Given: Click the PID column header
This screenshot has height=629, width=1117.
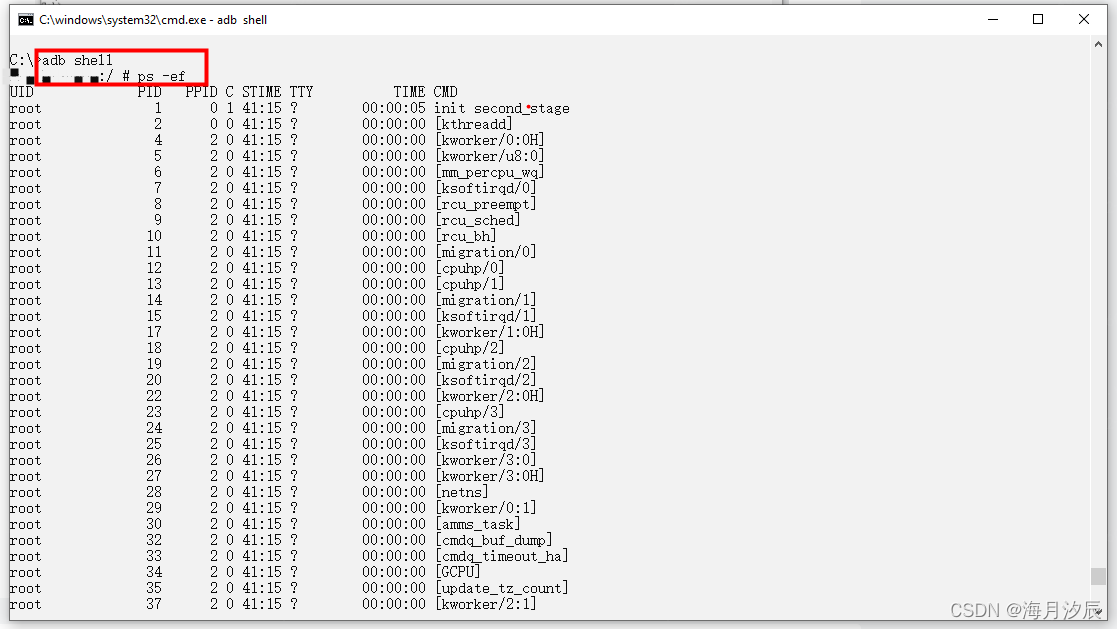Looking at the screenshot, I should (149, 91).
